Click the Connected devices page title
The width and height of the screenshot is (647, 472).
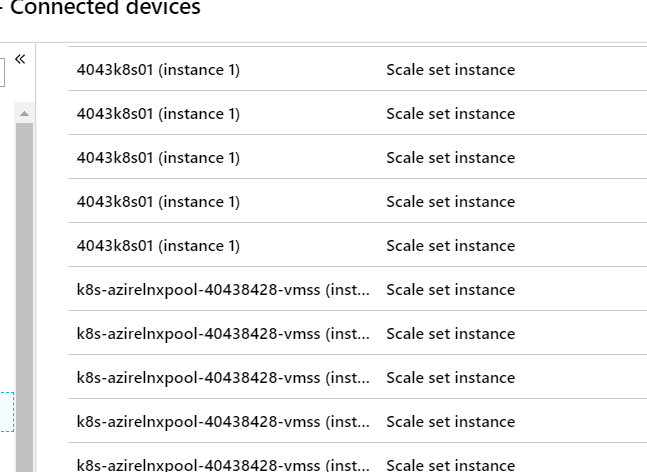(105, 7)
